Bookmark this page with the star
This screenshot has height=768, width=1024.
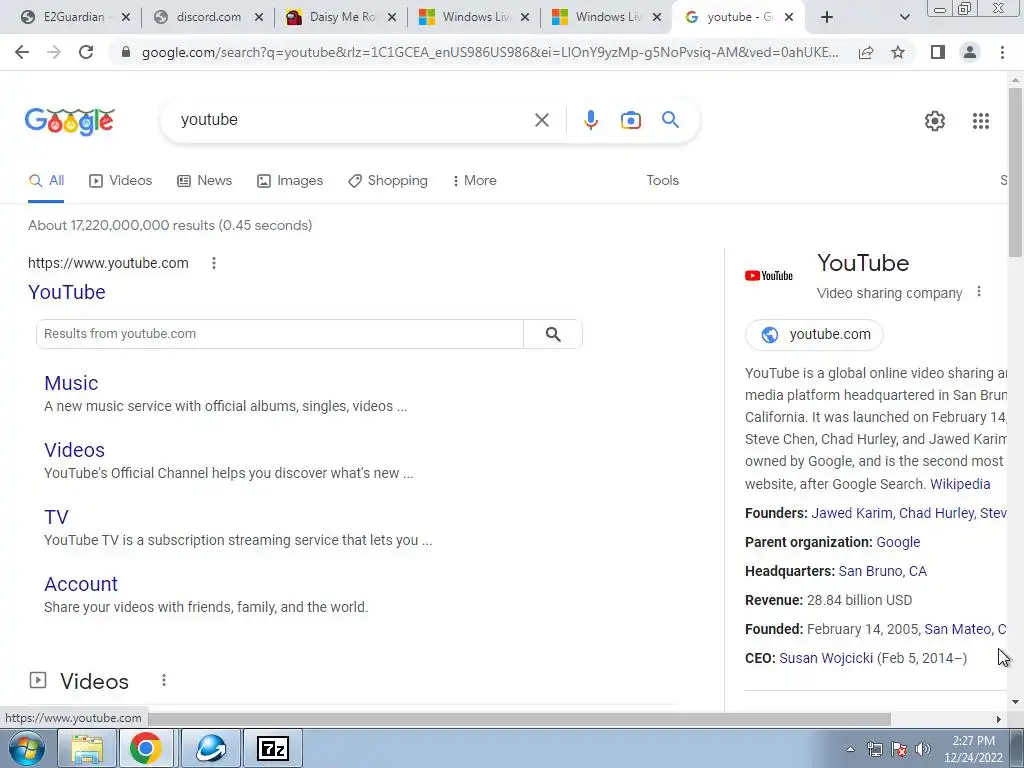click(x=898, y=52)
